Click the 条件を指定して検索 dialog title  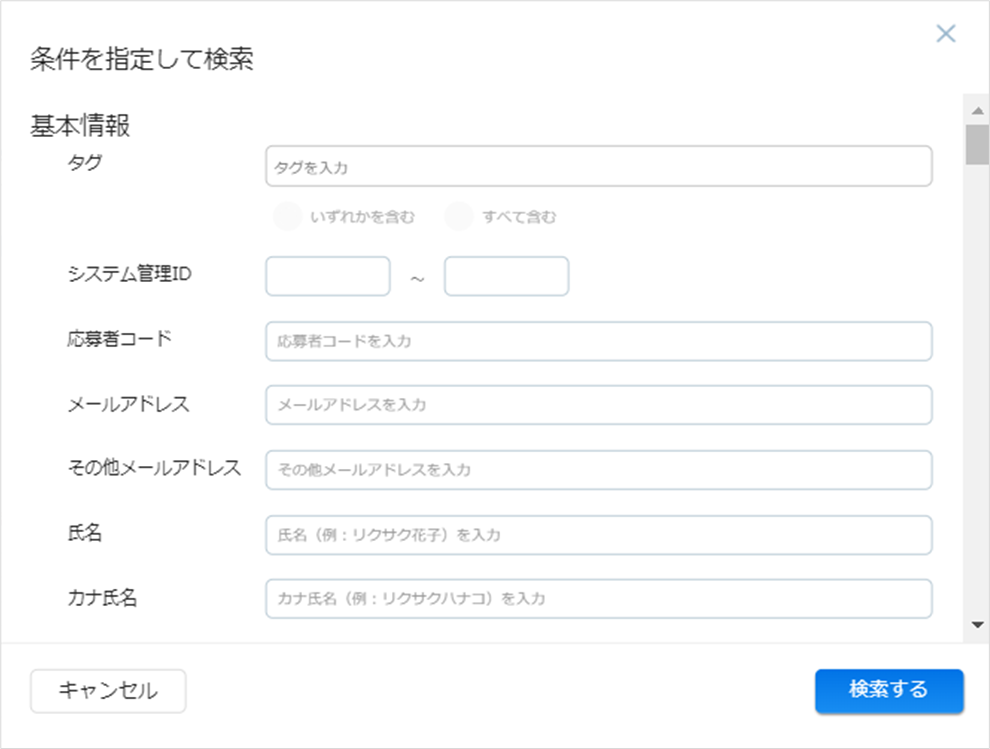tap(141, 60)
